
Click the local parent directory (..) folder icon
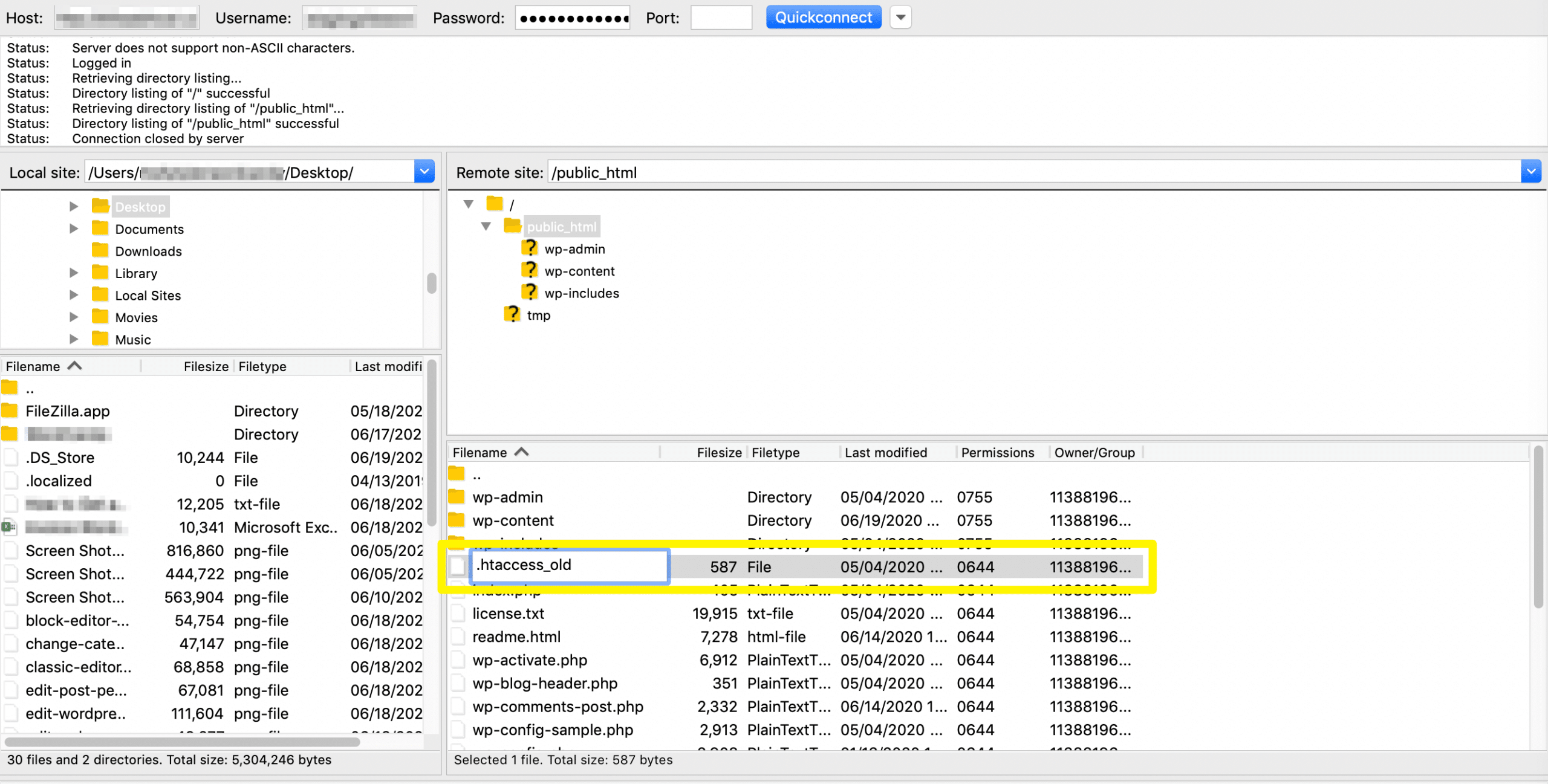click(10, 387)
